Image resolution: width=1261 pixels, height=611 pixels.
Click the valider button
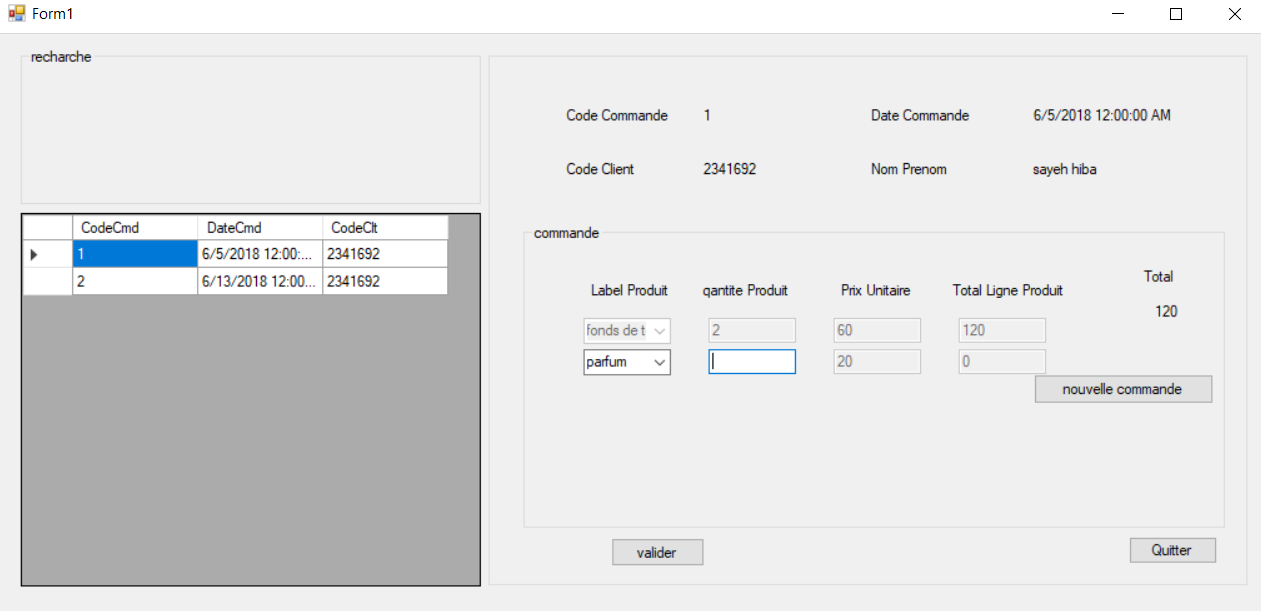(658, 552)
